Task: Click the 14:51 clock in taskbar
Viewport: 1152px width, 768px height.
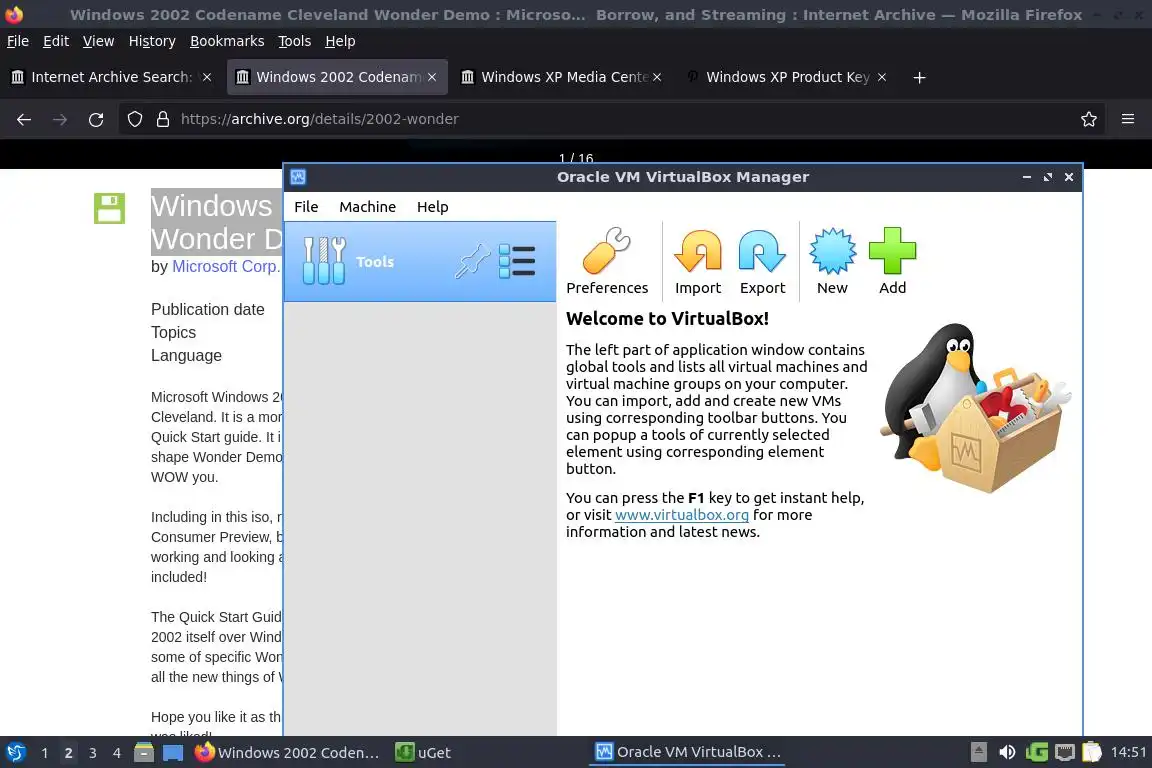Action: 1128,752
